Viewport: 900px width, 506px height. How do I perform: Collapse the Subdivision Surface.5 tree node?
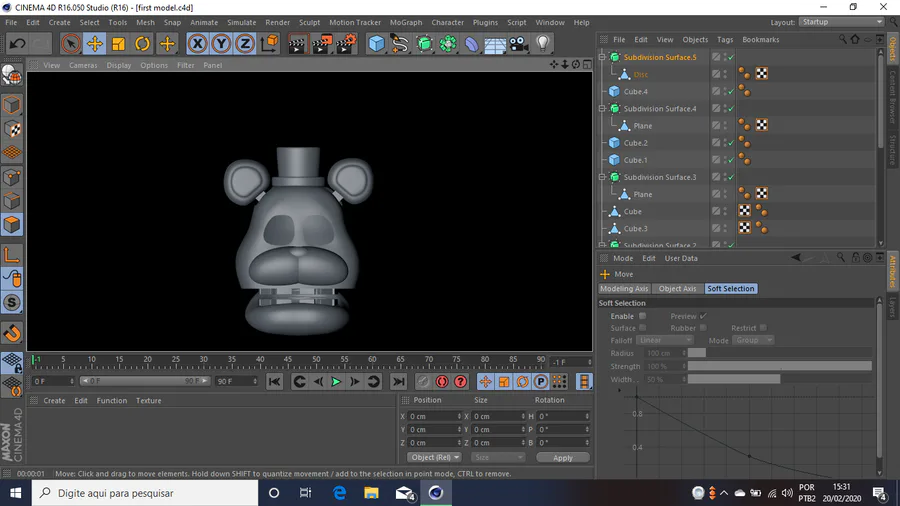point(602,57)
